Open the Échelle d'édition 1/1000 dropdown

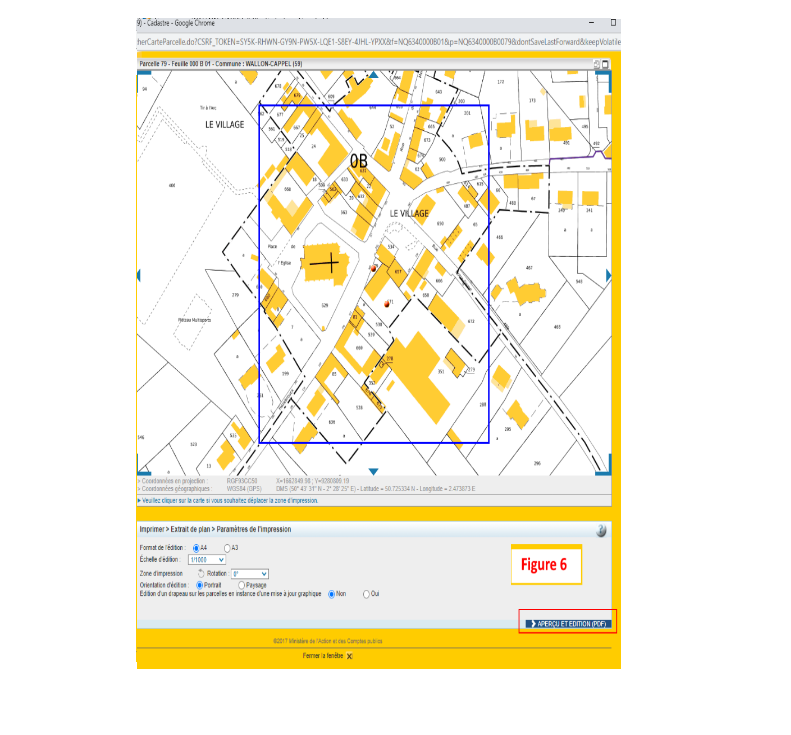pyautogui.click(x=207, y=560)
